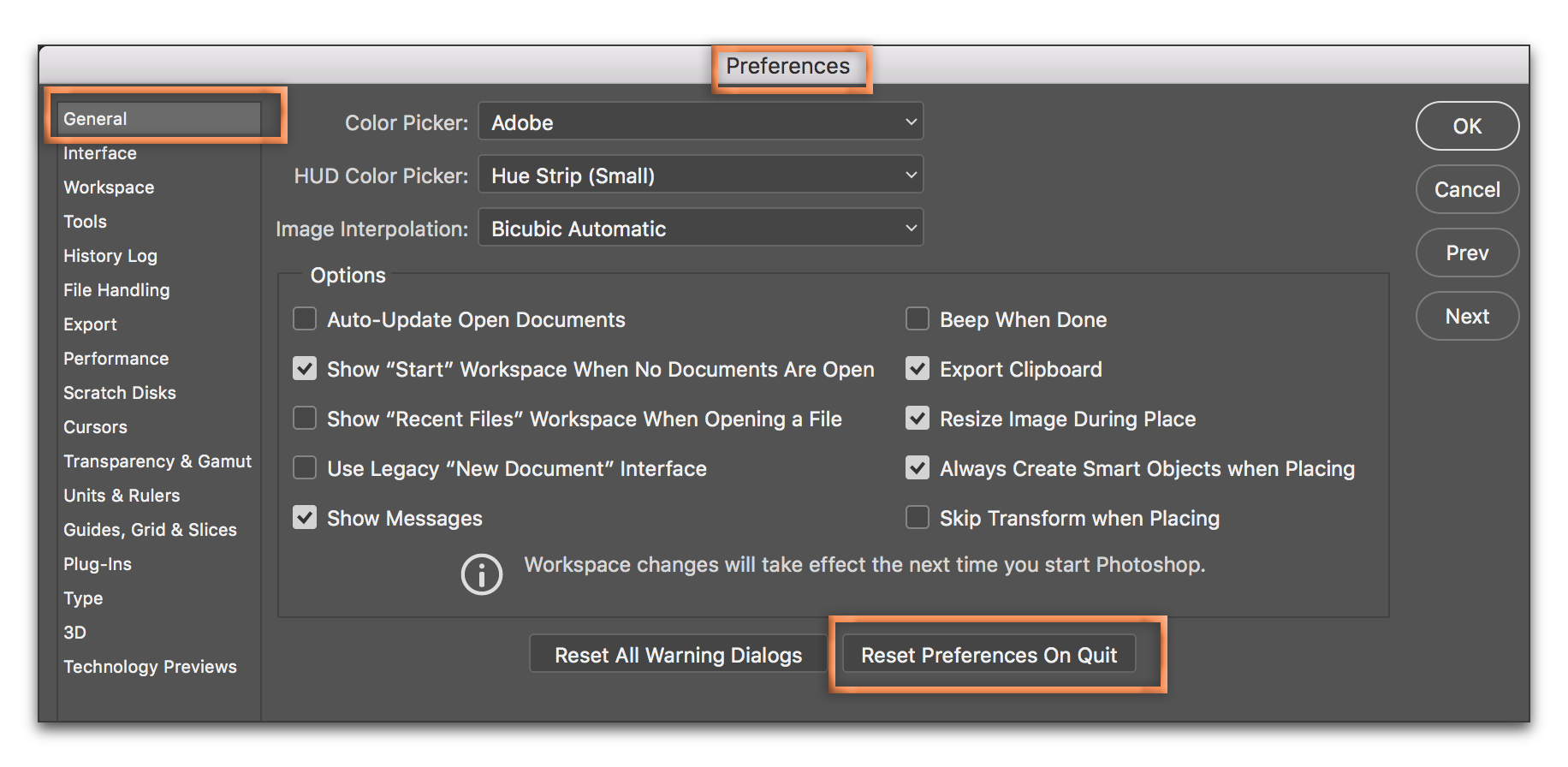
Task: Check Skip Transform when Placing
Action: tap(918, 518)
